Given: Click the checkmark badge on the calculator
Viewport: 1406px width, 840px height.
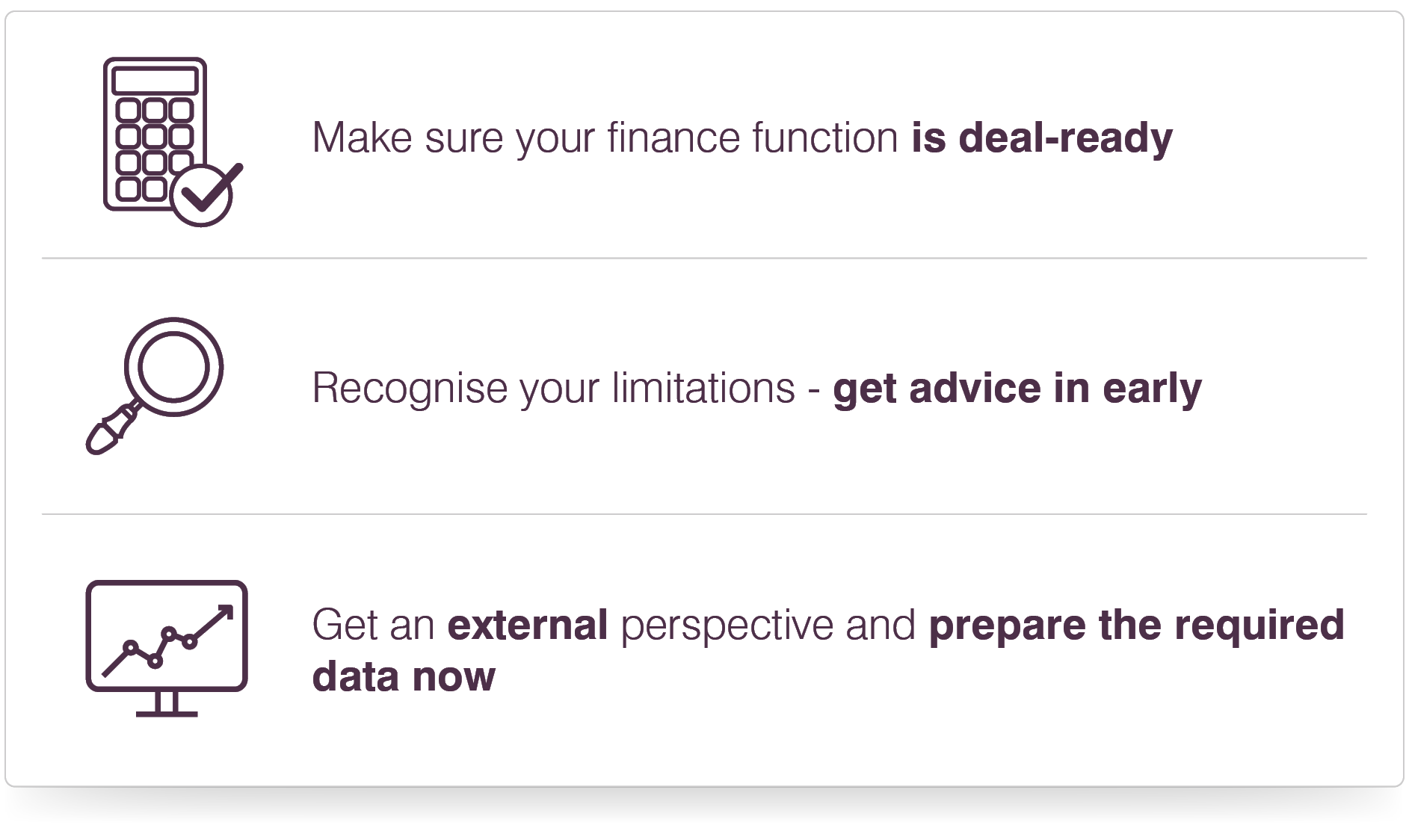Looking at the screenshot, I should click(204, 194).
